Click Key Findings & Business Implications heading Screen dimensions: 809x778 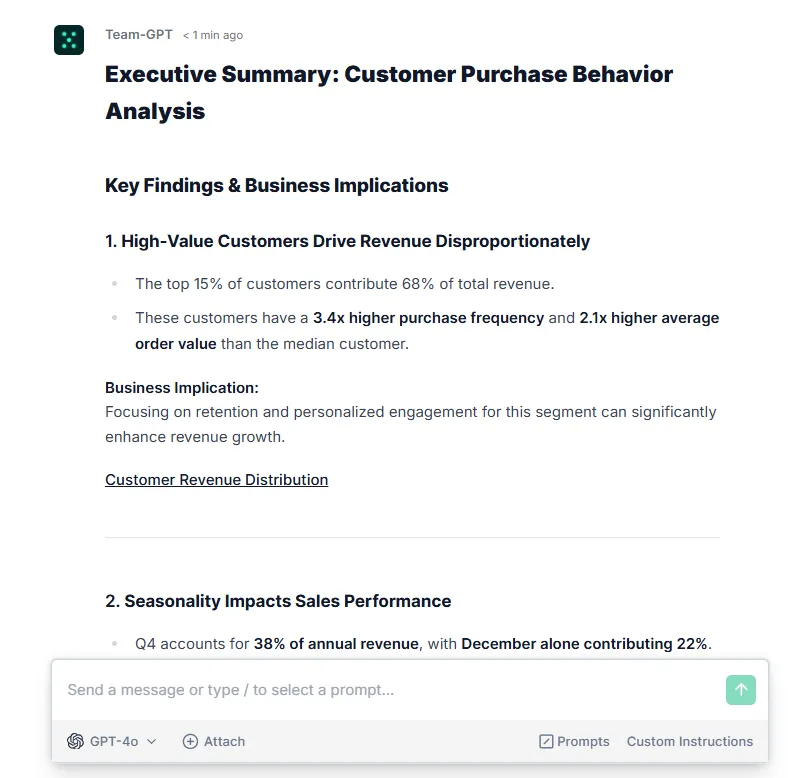[277, 185]
